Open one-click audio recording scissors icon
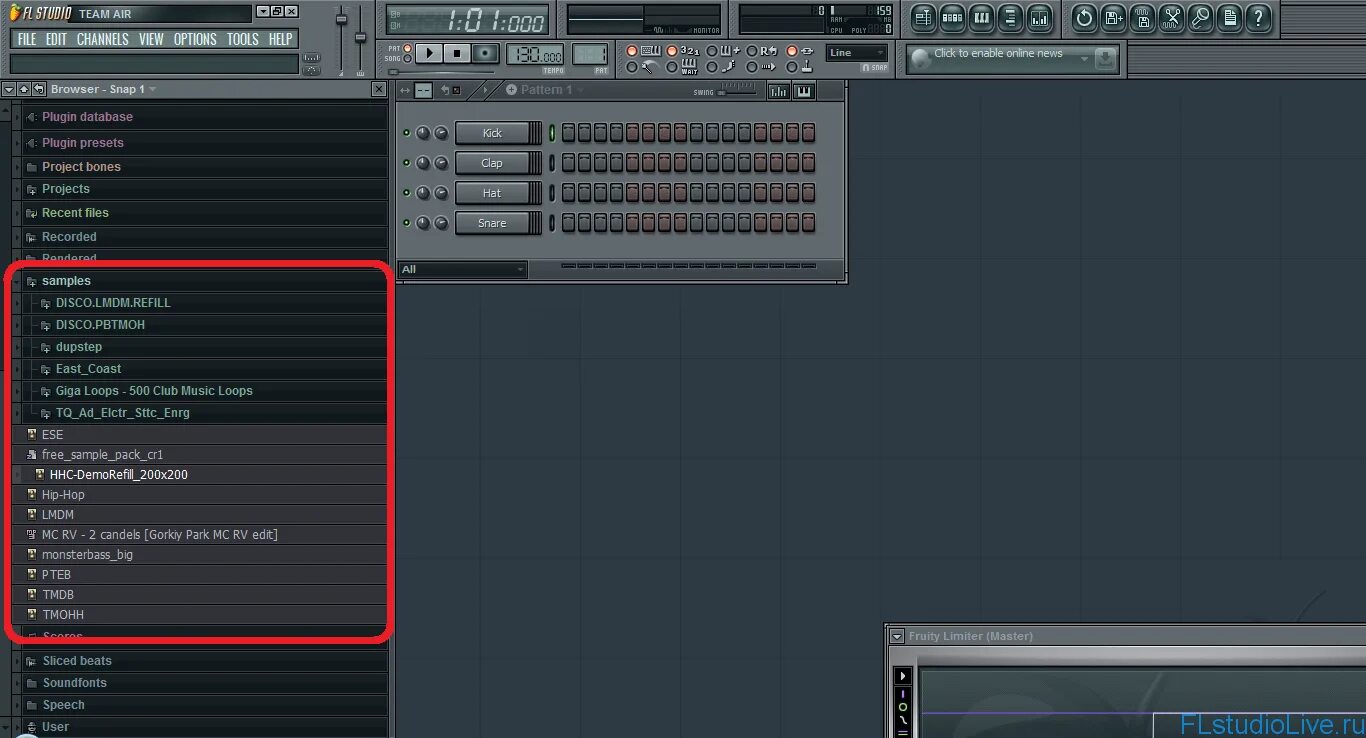Viewport: 1366px width, 738px height. (1171, 17)
